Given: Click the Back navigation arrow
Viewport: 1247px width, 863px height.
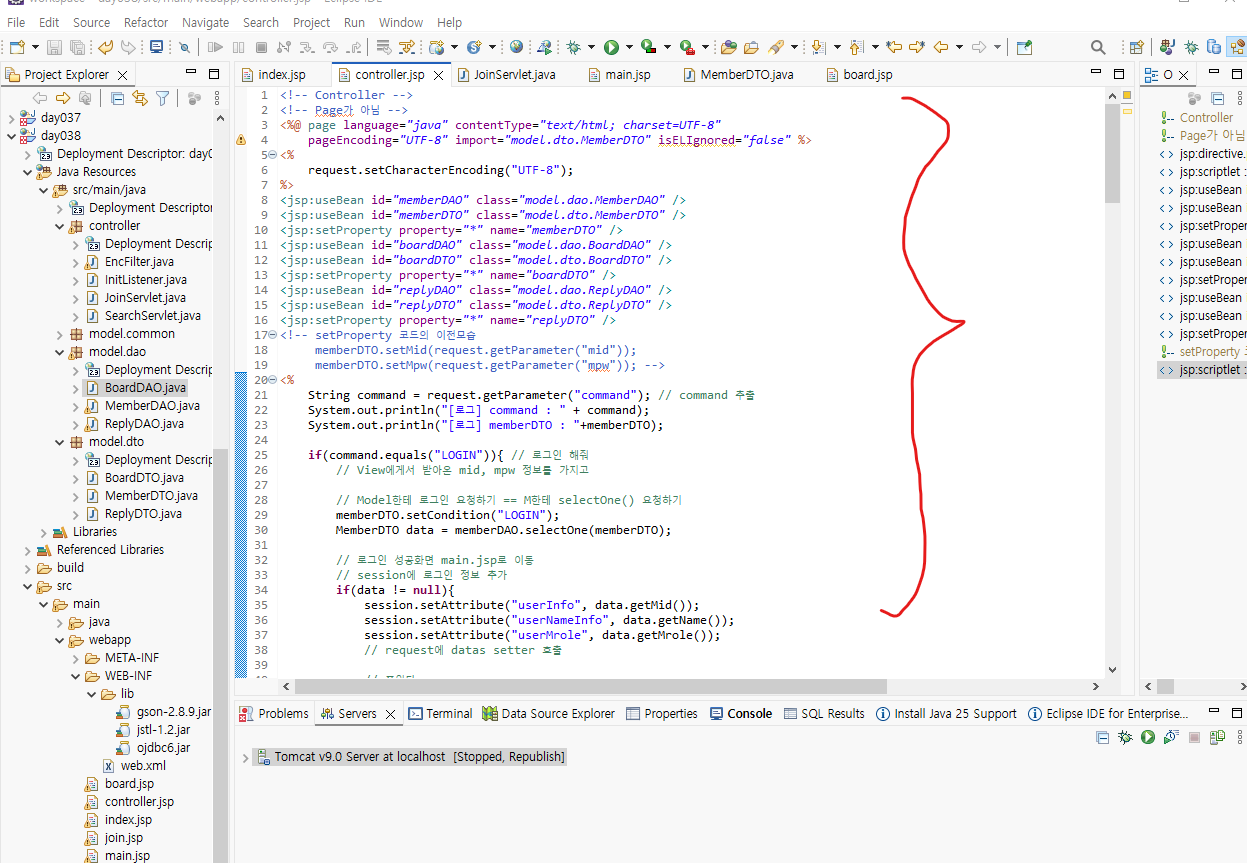Looking at the screenshot, I should pyautogui.click(x=940, y=47).
